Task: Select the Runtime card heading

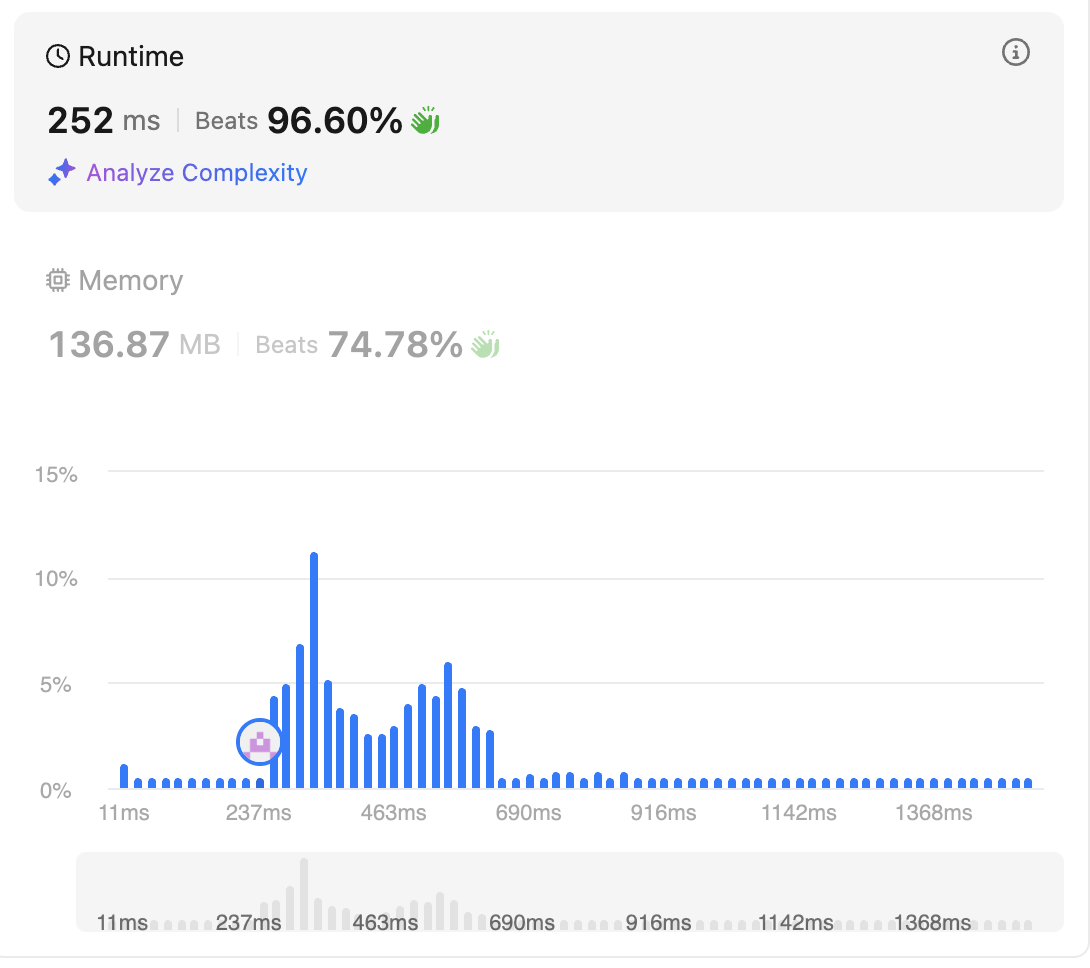Action: coord(130,57)
